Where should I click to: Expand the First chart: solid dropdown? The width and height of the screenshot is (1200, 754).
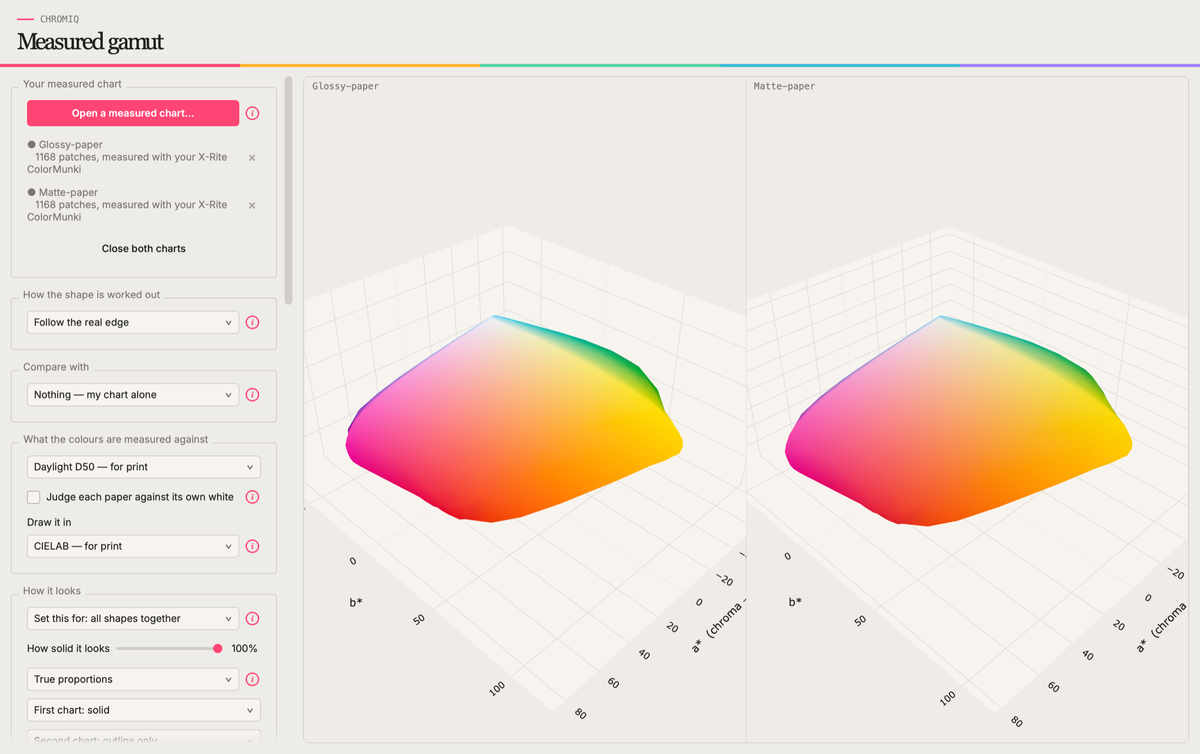(144, 710)
